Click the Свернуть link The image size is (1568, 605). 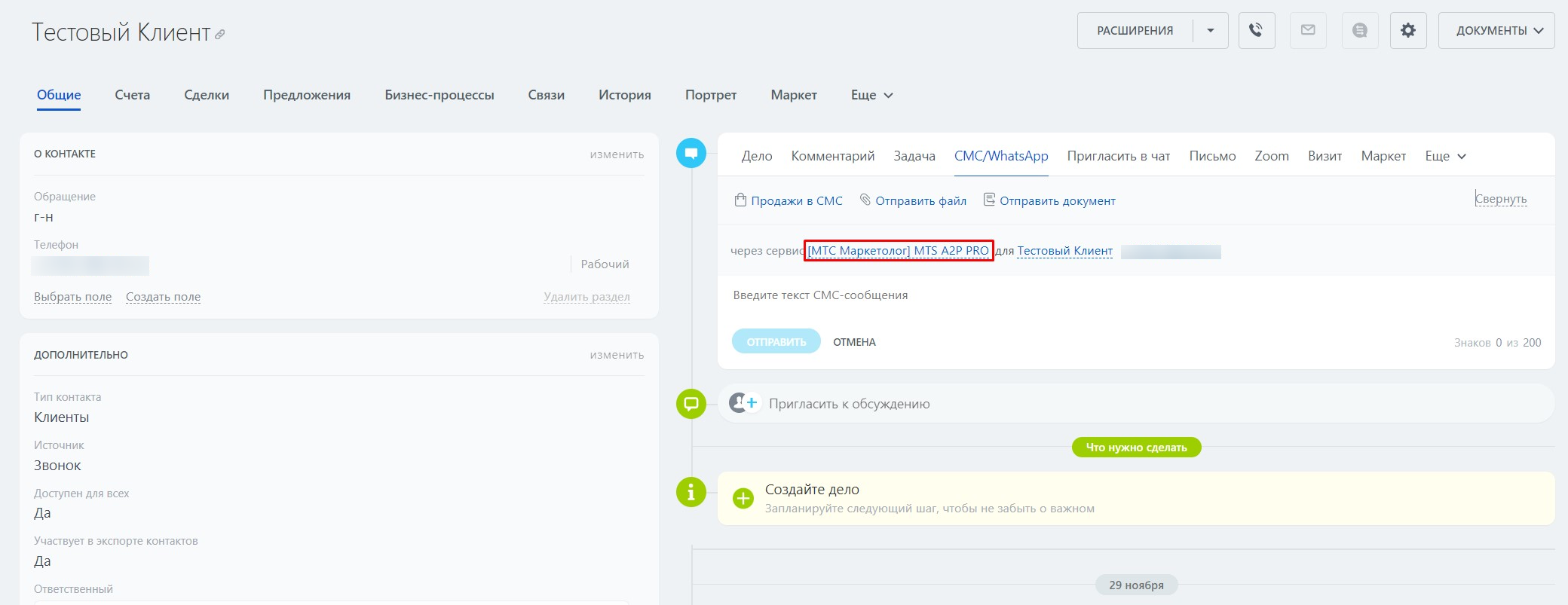coord(1500,199)
